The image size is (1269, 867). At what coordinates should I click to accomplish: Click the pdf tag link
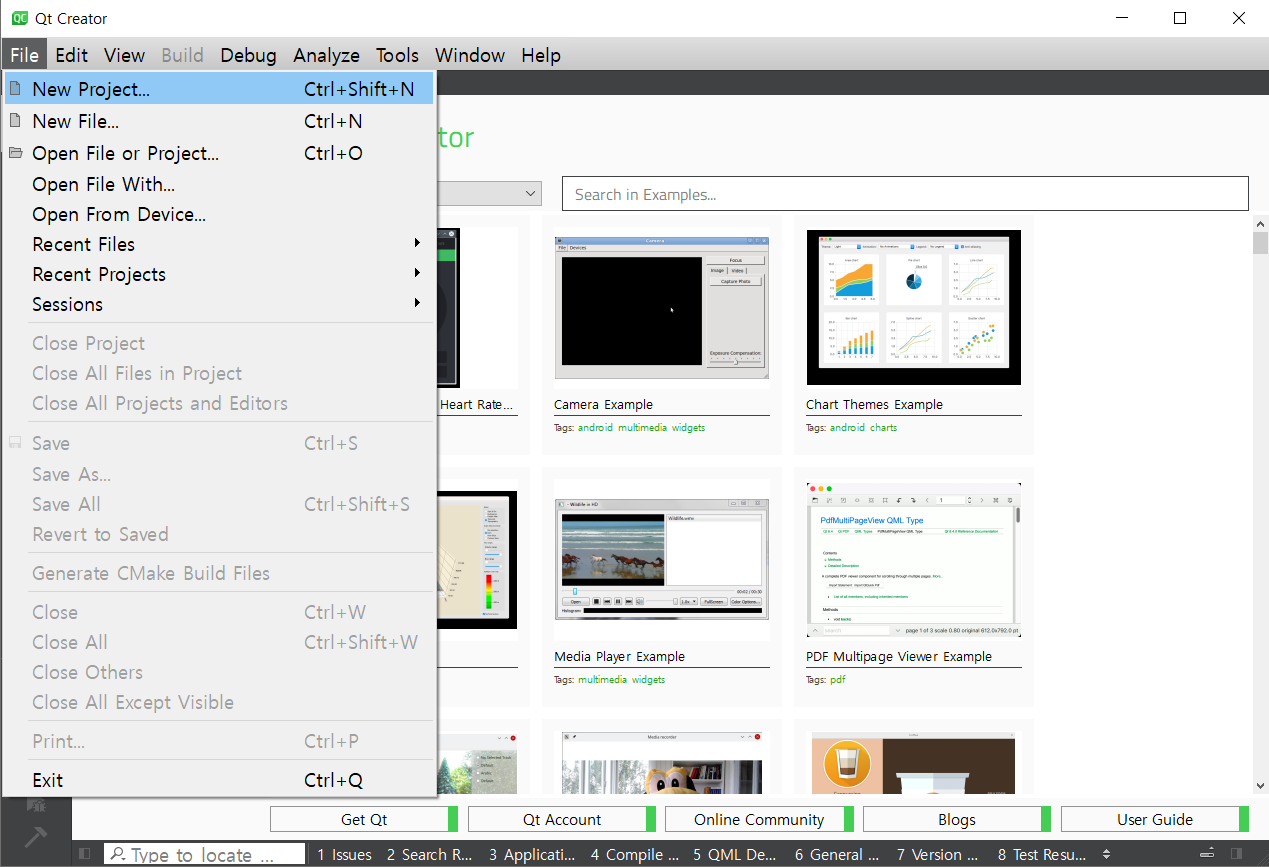point(839,679)
